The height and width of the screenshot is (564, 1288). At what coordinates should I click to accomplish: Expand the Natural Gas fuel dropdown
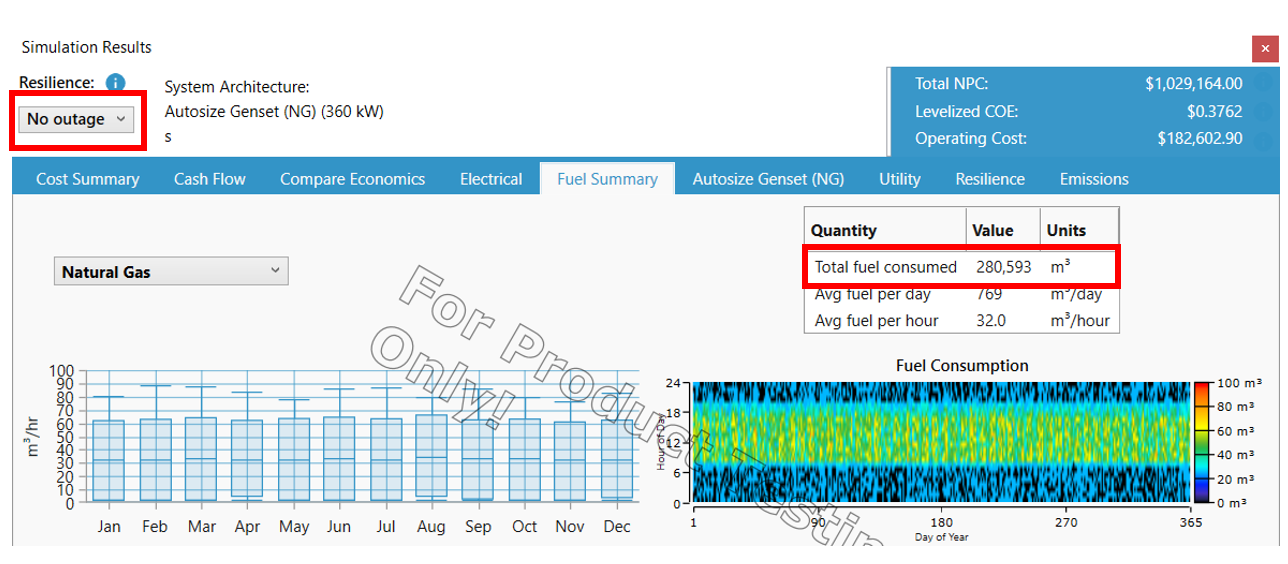coord(170,271)
